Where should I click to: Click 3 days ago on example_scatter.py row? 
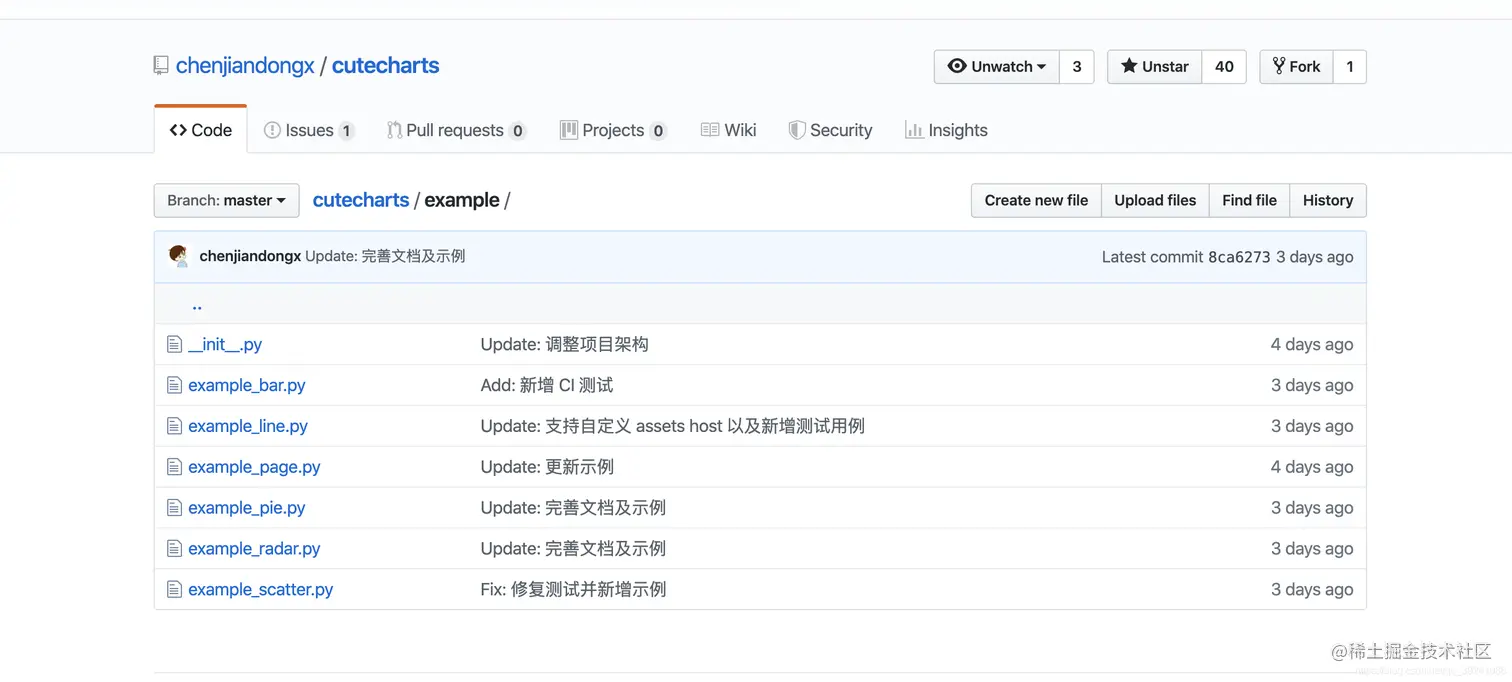coord(1312,590)
